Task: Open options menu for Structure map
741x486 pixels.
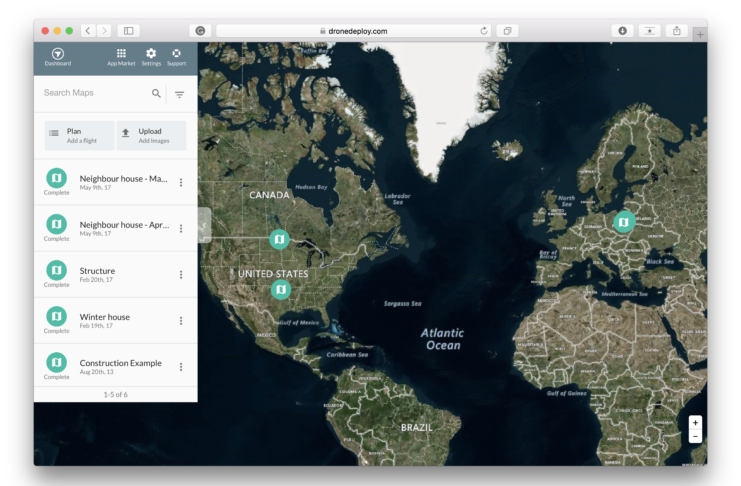Action: (181, 275)
